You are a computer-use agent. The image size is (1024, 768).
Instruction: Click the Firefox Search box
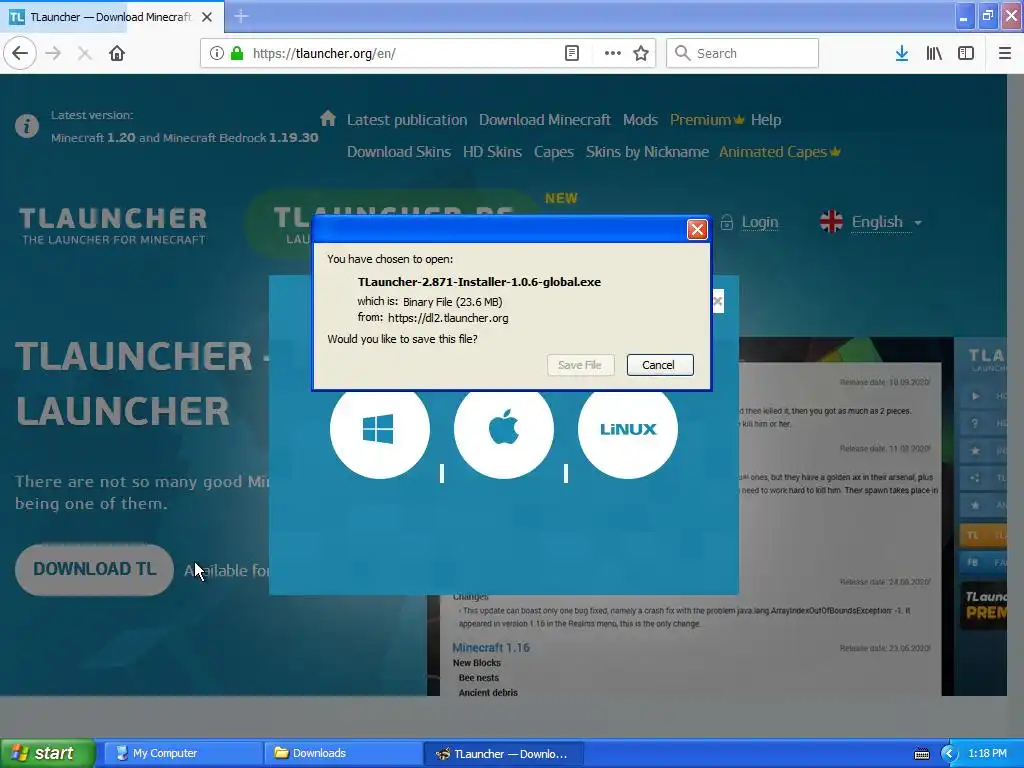pos(742,53)
